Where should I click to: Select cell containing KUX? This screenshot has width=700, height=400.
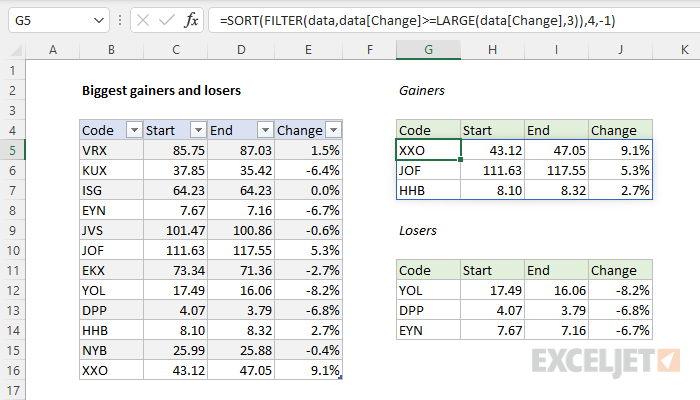[111, 171]
